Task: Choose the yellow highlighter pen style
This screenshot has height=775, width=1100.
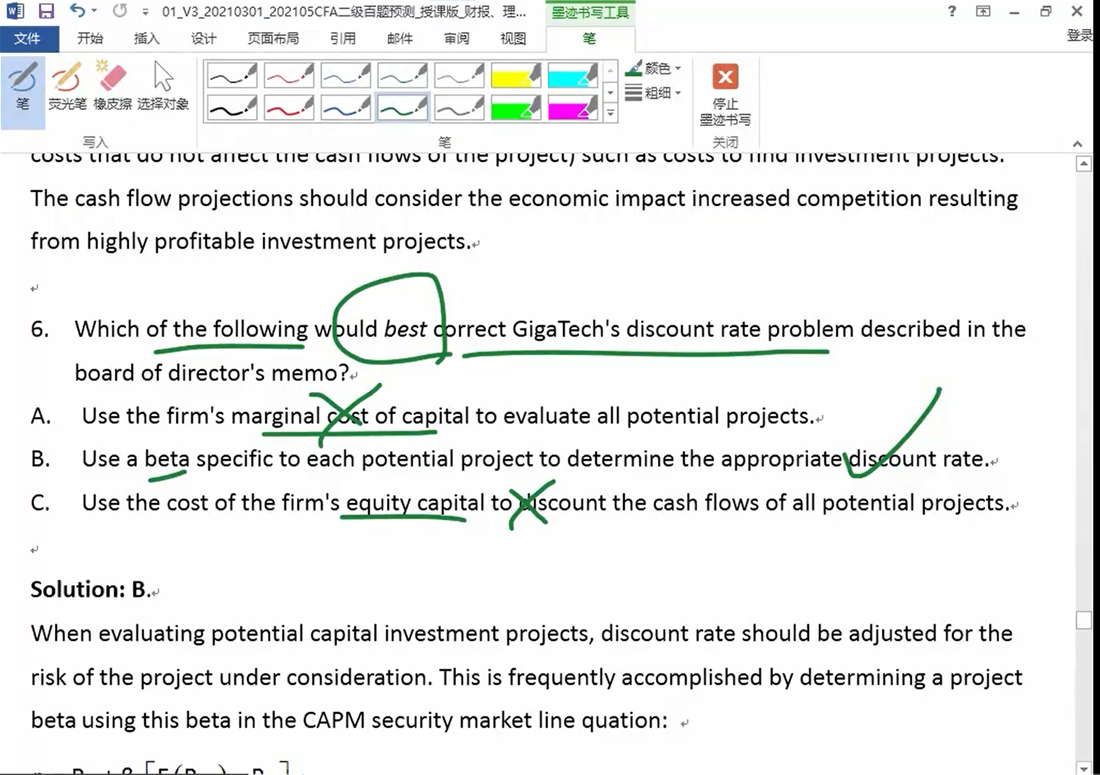Action: (x=516, y=75)
